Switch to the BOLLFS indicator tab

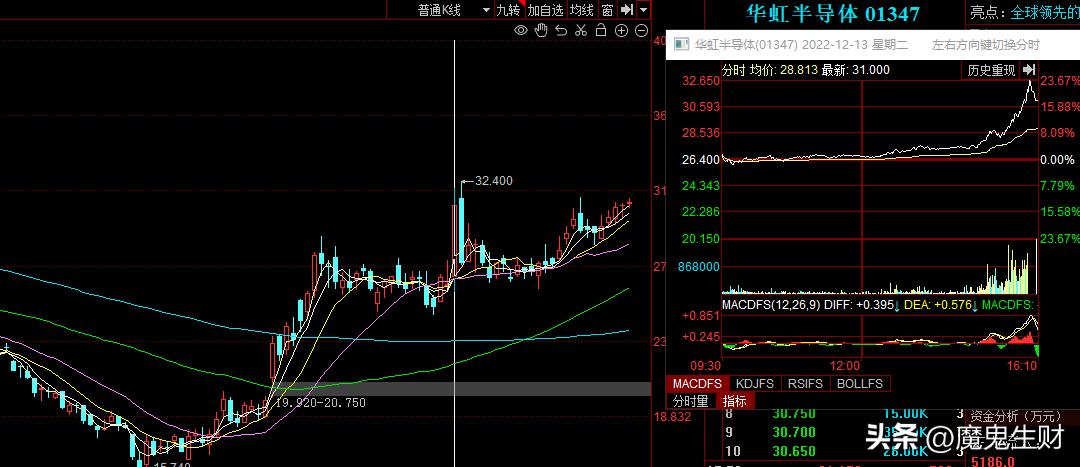861,384
